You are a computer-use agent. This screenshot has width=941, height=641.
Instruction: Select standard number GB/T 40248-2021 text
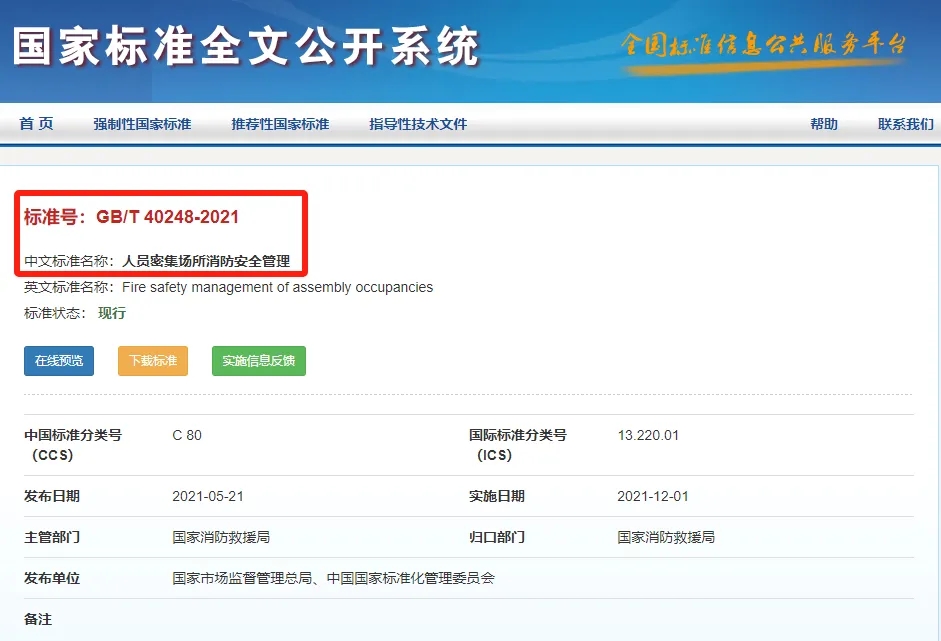click(x=167, y=217)
